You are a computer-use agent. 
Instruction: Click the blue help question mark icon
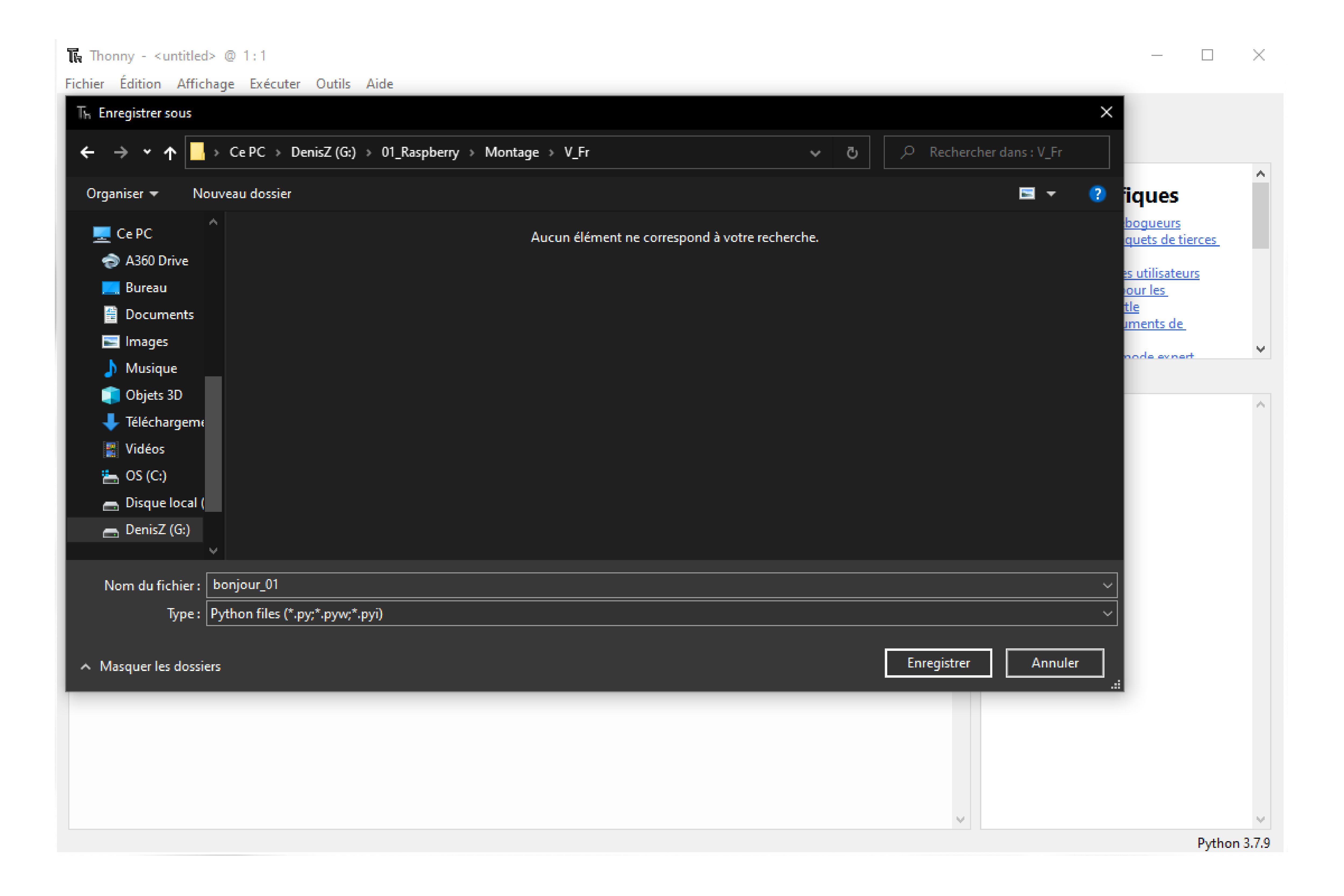pyautogui.click(x=1097, y=194)
